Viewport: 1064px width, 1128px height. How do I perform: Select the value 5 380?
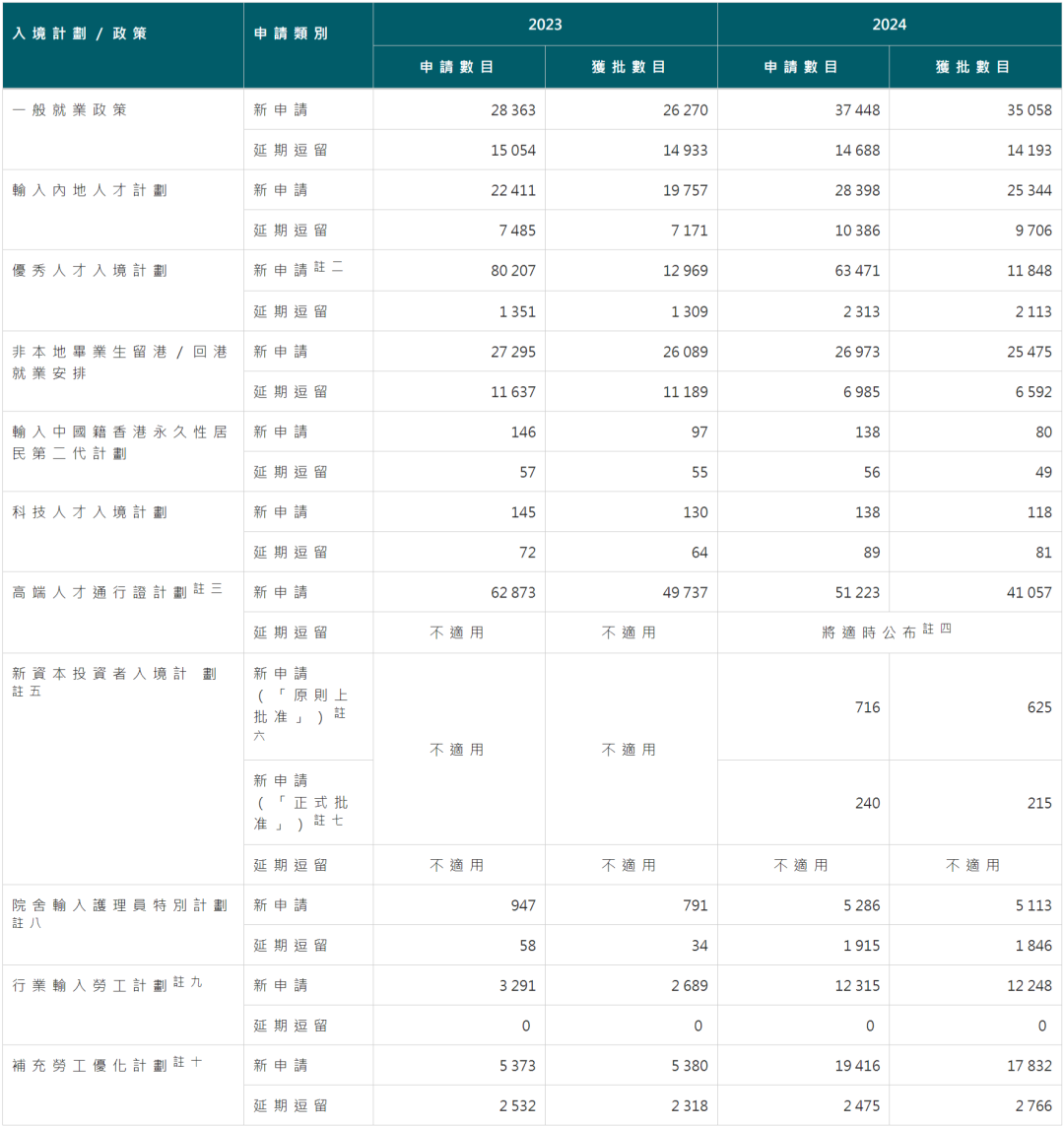pyautogui.click(x=690, y=1067)
